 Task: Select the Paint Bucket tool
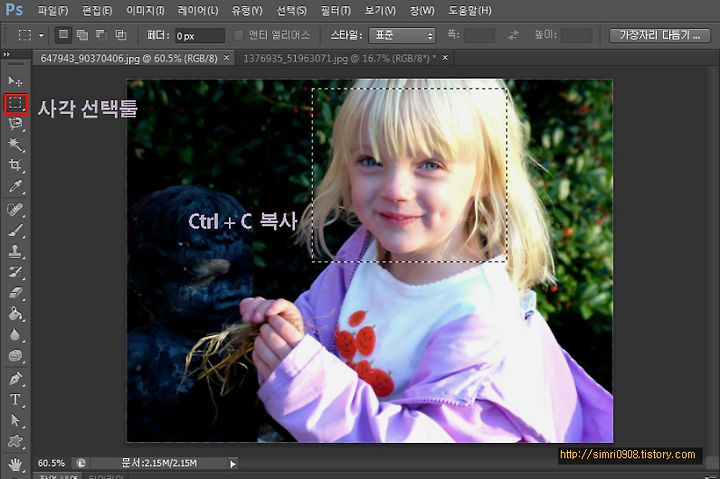15,314
